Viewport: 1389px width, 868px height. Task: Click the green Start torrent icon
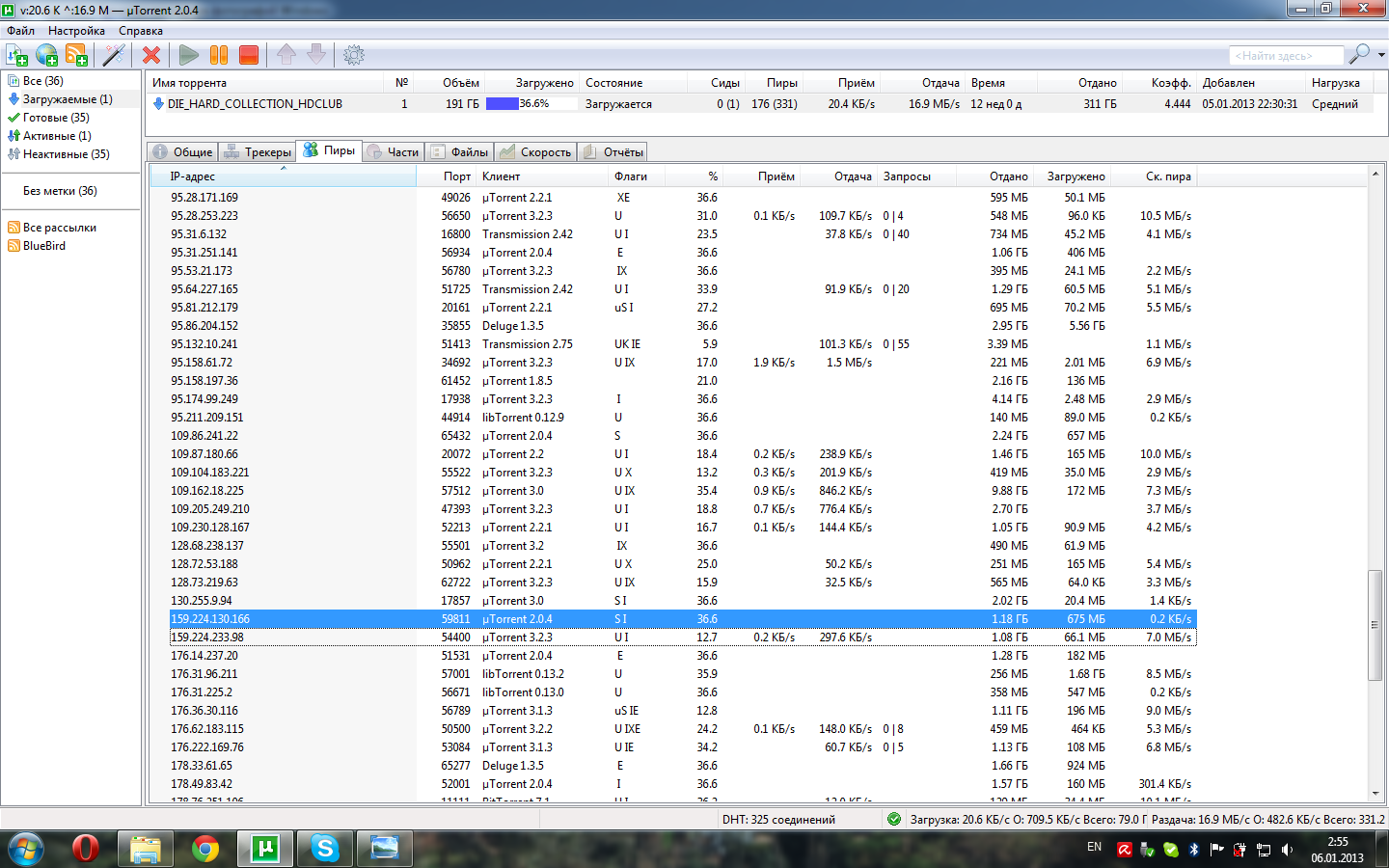point(189,55)
